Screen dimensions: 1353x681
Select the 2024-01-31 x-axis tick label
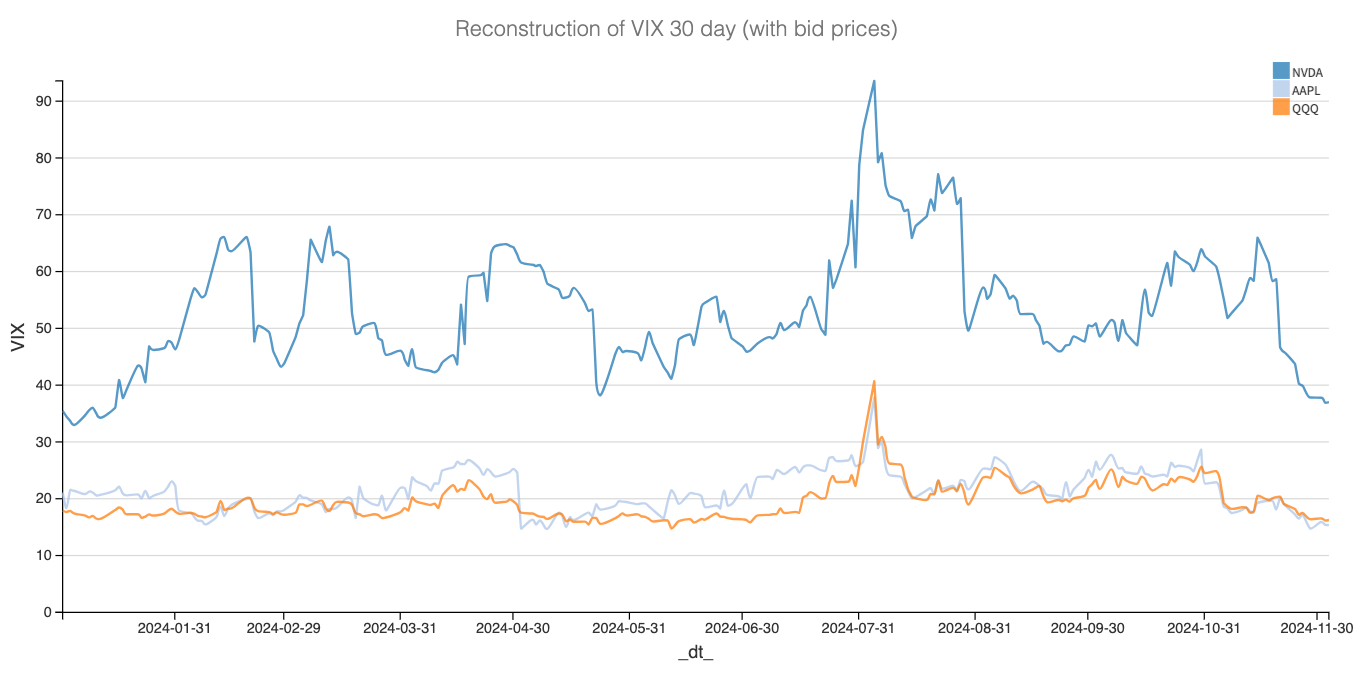pos(174,629)
